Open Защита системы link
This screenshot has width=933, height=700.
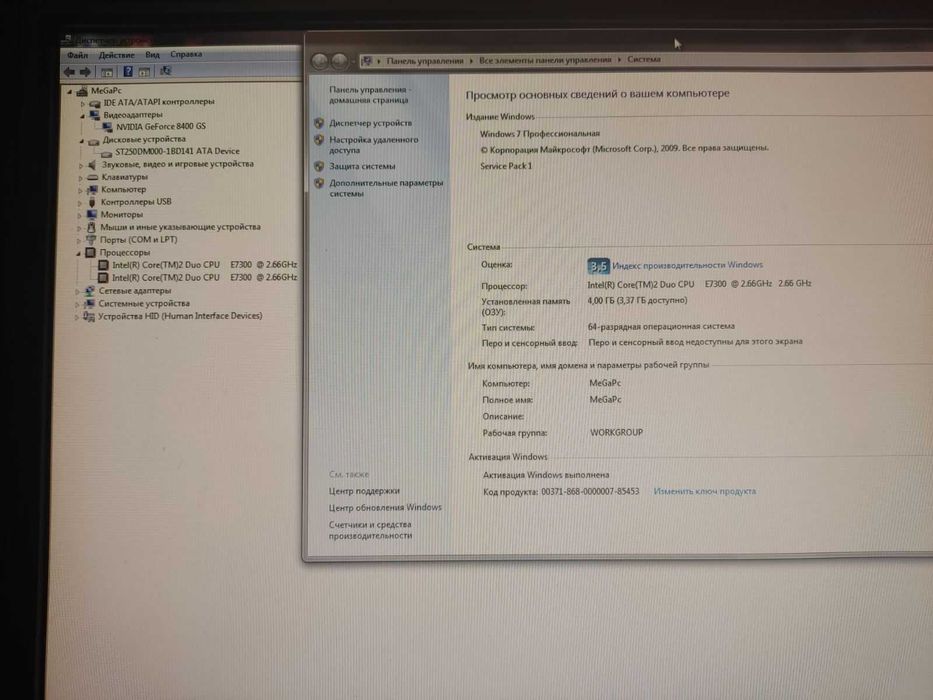(x=362, y=166)
